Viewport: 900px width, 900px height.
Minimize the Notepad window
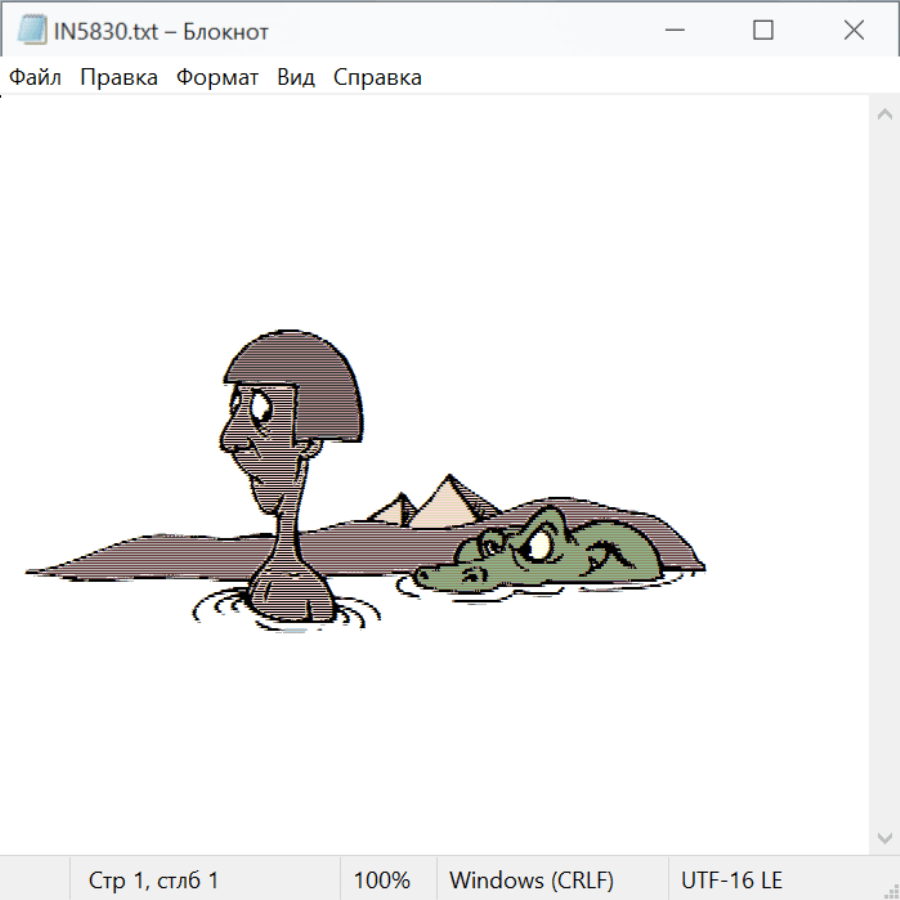pos(673,31)
